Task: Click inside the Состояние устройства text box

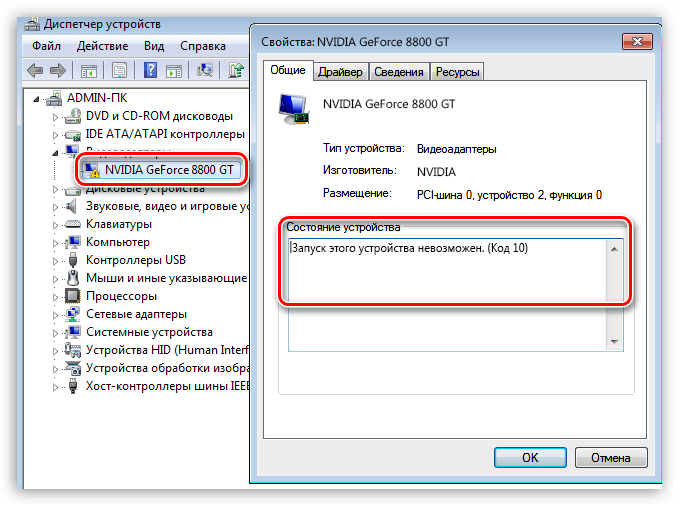Action: [x=447, y=295]
